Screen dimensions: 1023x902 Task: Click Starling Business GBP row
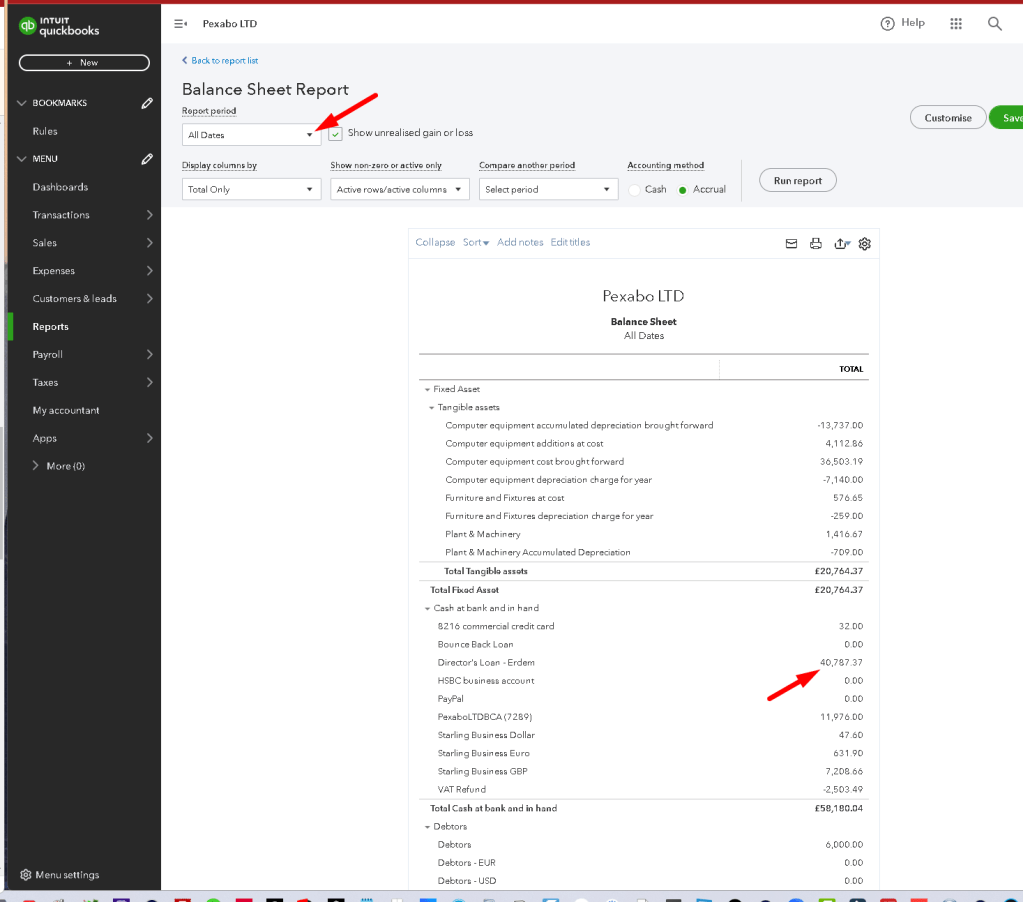[x=643, y=772]
